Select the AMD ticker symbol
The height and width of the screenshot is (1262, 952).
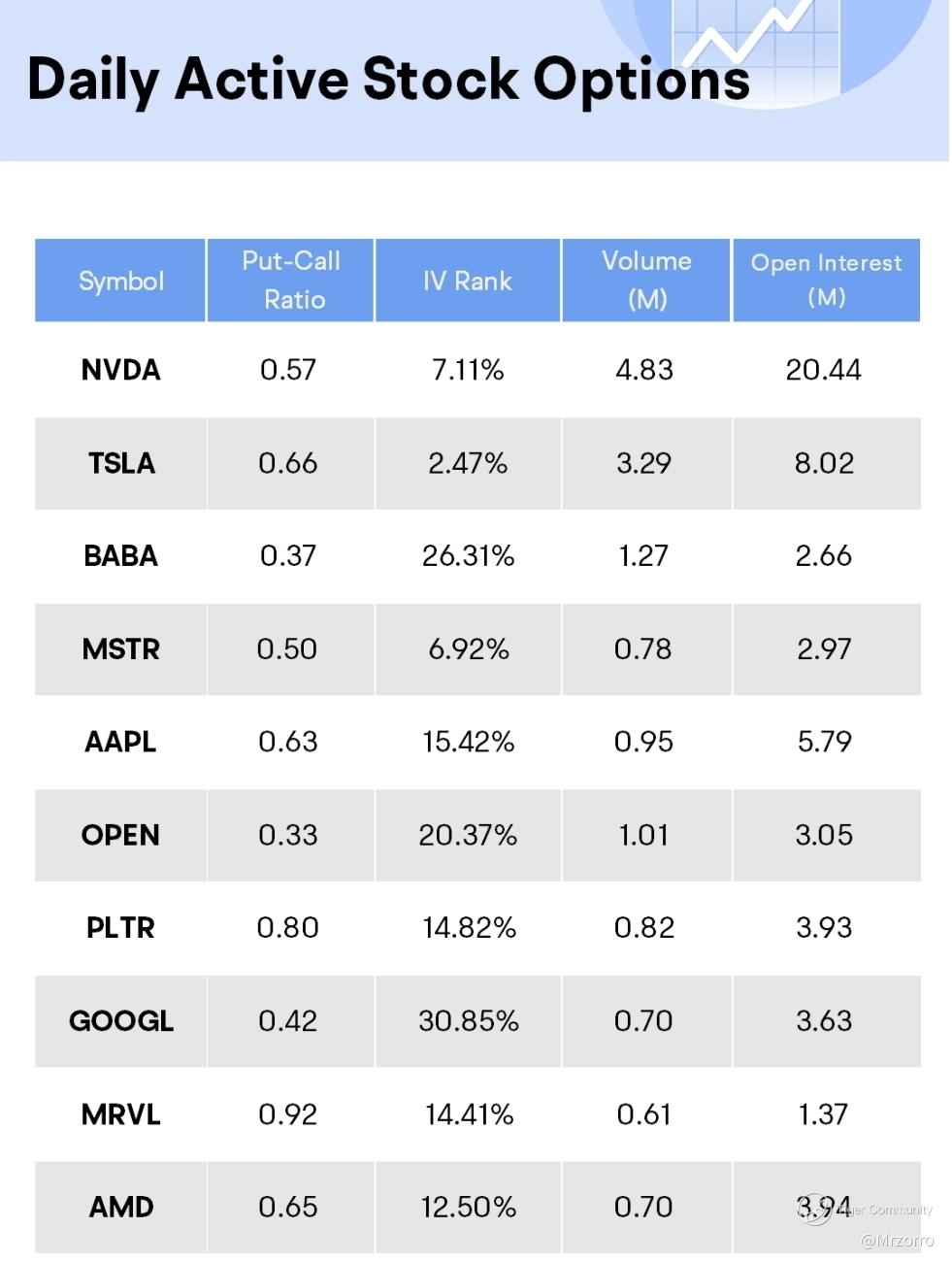121,1207
